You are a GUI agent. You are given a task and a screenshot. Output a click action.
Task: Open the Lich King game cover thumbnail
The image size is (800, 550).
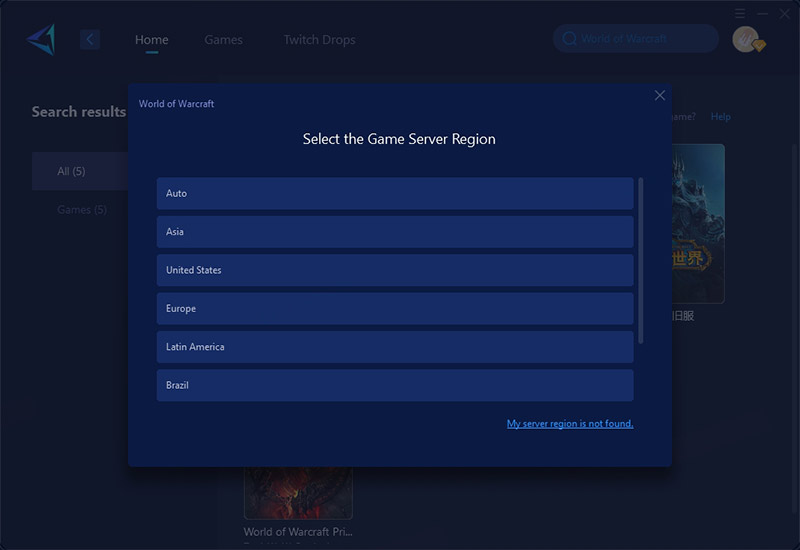pos(698,223)
